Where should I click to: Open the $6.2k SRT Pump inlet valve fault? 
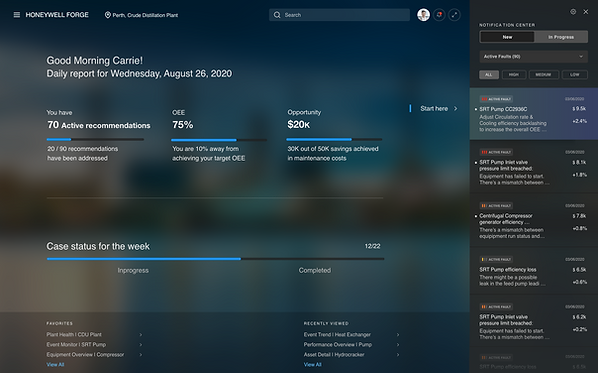tap(534, 322)
